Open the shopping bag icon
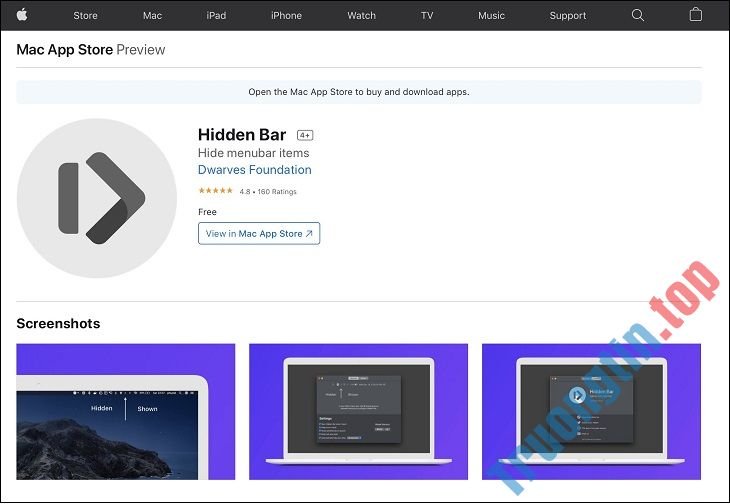This screenshot has width=730, height=504. (695, 14)
